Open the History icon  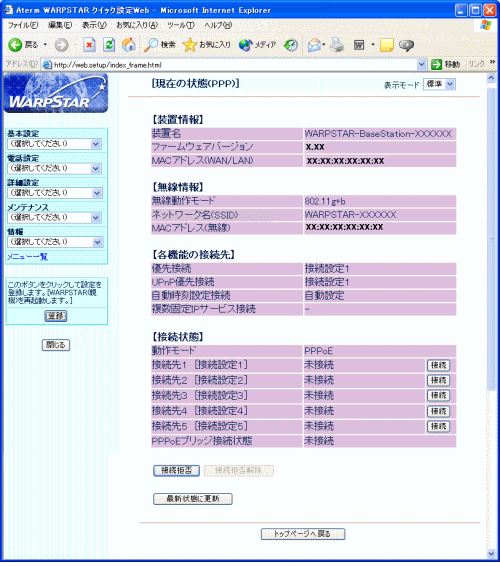click(x=291, y=45)
